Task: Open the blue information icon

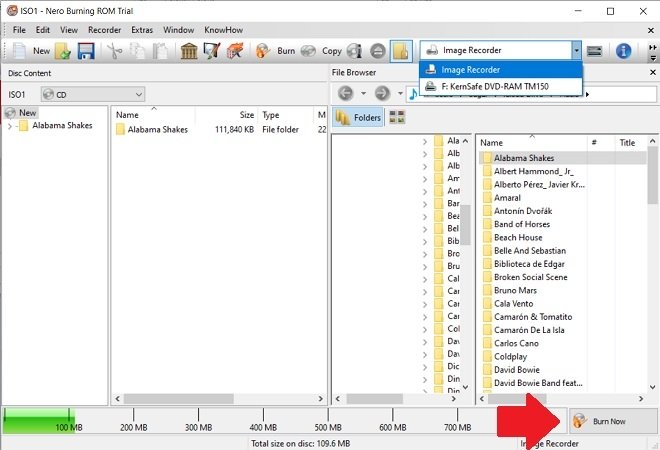Action: [623, 51]
